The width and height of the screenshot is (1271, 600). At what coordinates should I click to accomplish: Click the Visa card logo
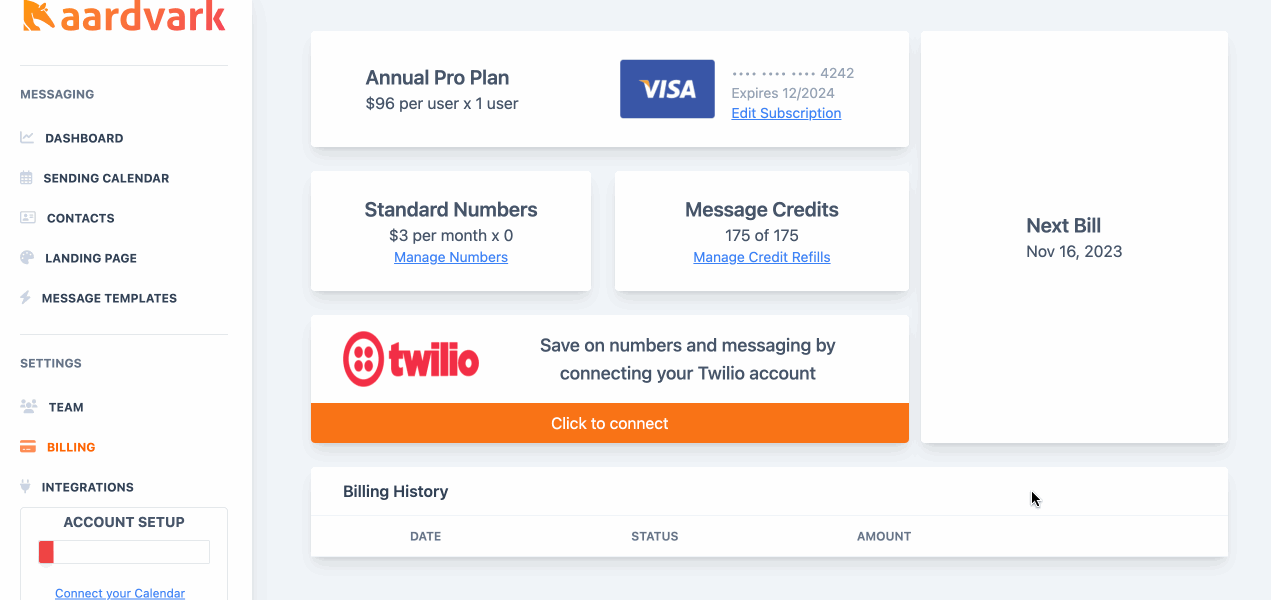667,89
